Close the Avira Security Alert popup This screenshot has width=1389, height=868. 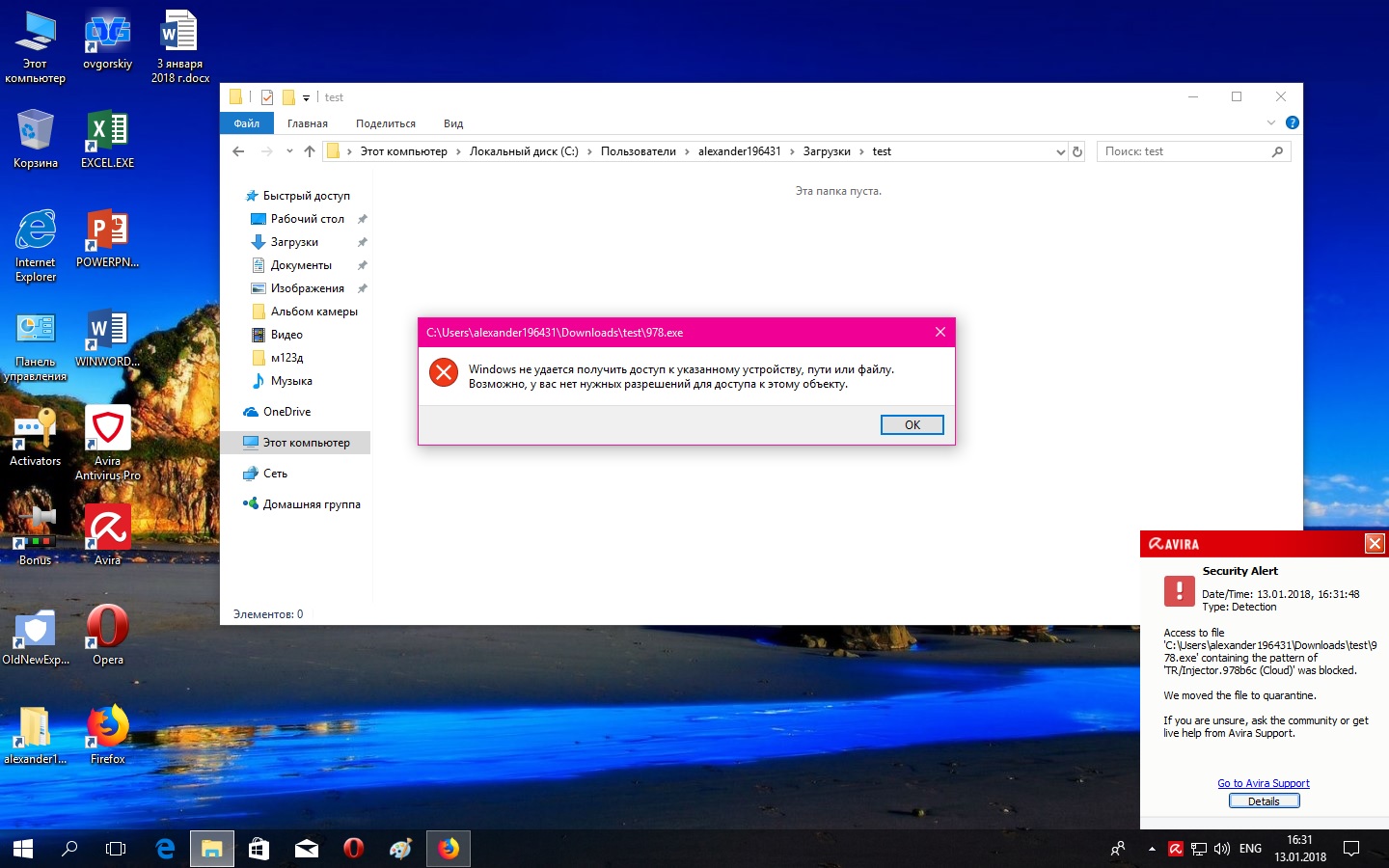click(1375, 544)
